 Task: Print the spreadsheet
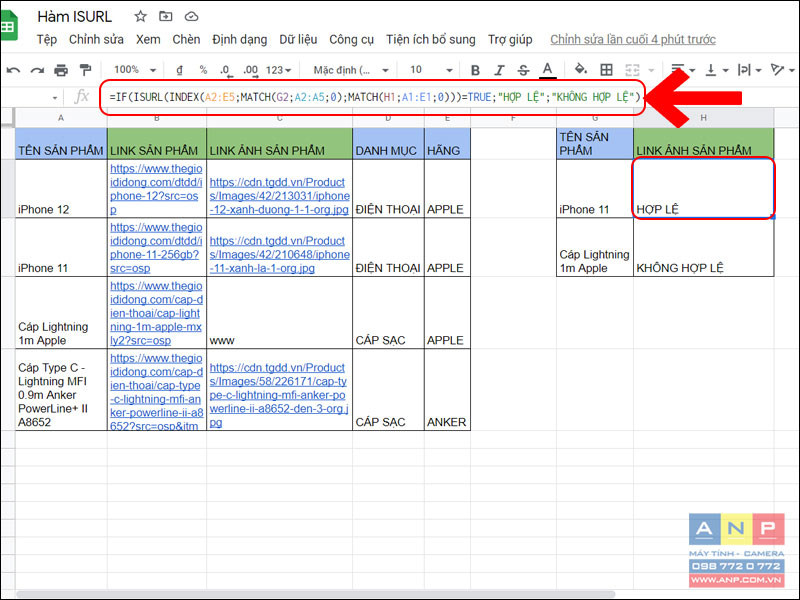pos(61,70)
